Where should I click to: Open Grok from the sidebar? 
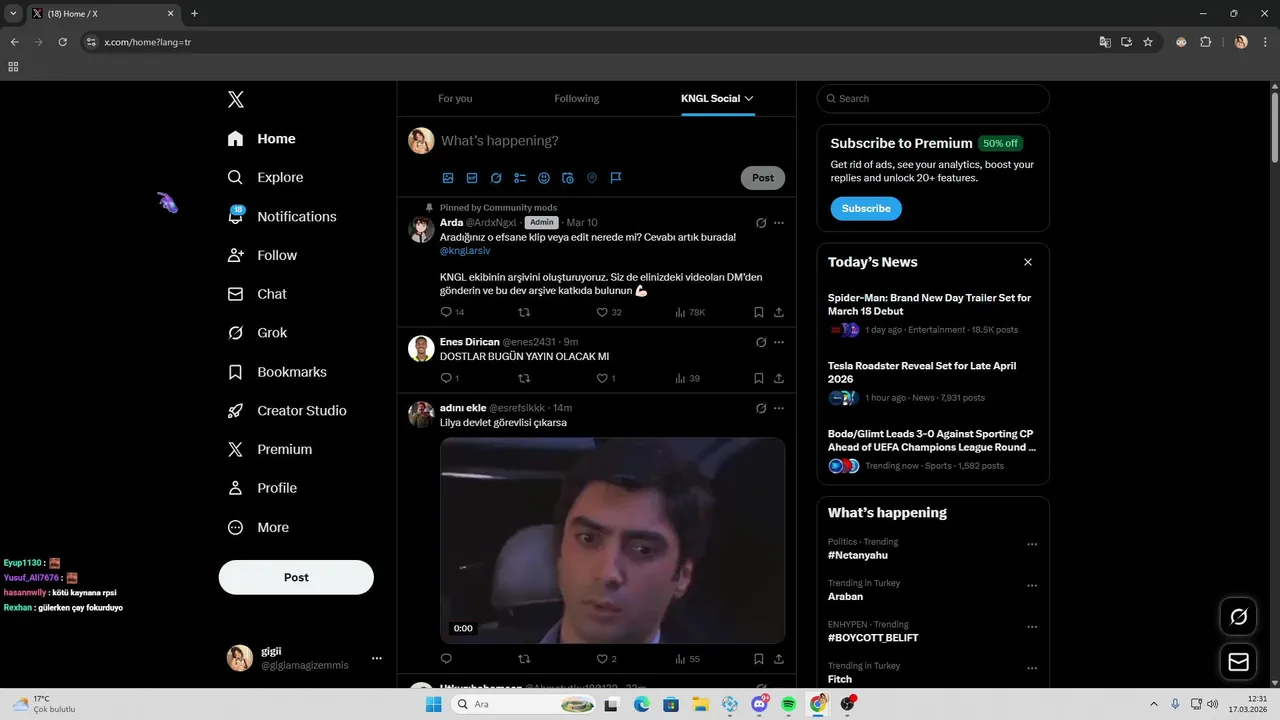[257, 333]
